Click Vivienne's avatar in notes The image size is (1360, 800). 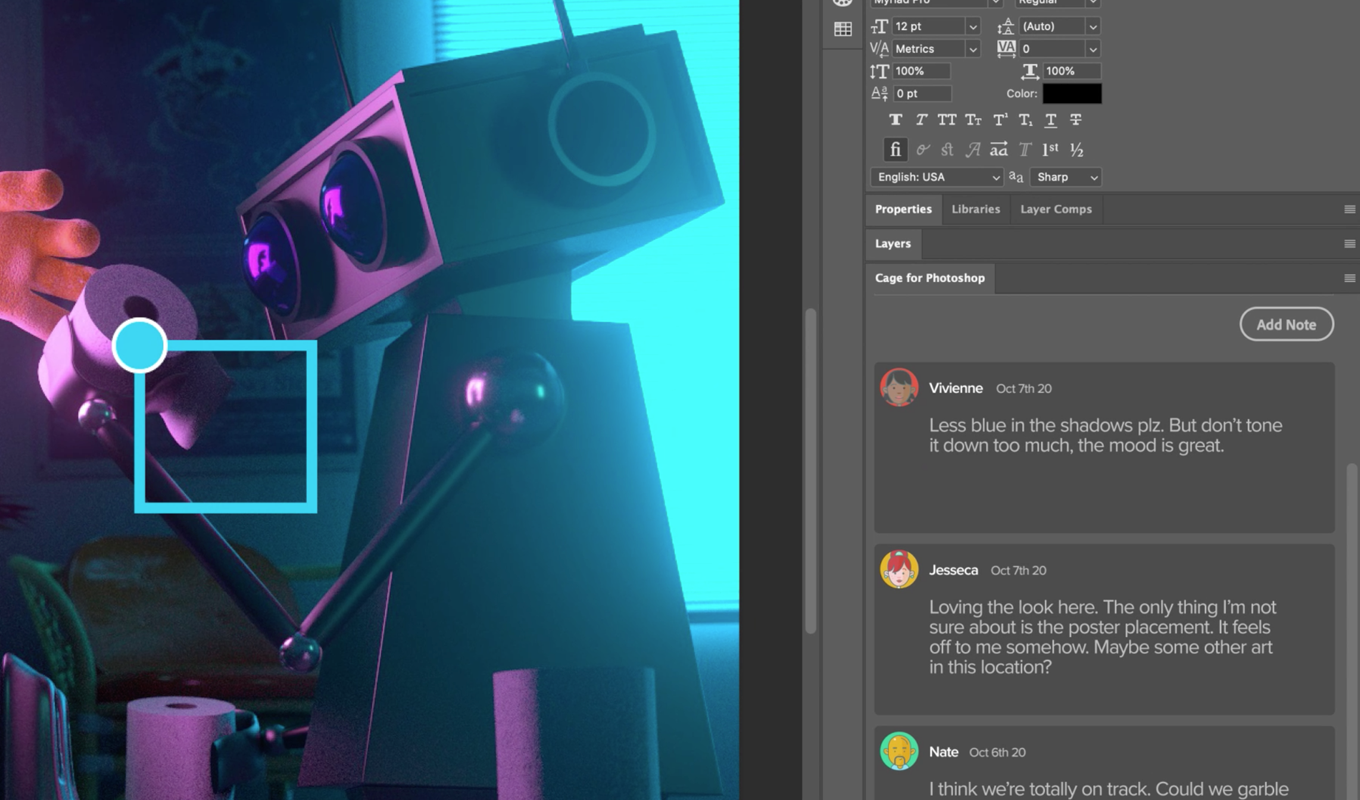click(x=899, y=387)
